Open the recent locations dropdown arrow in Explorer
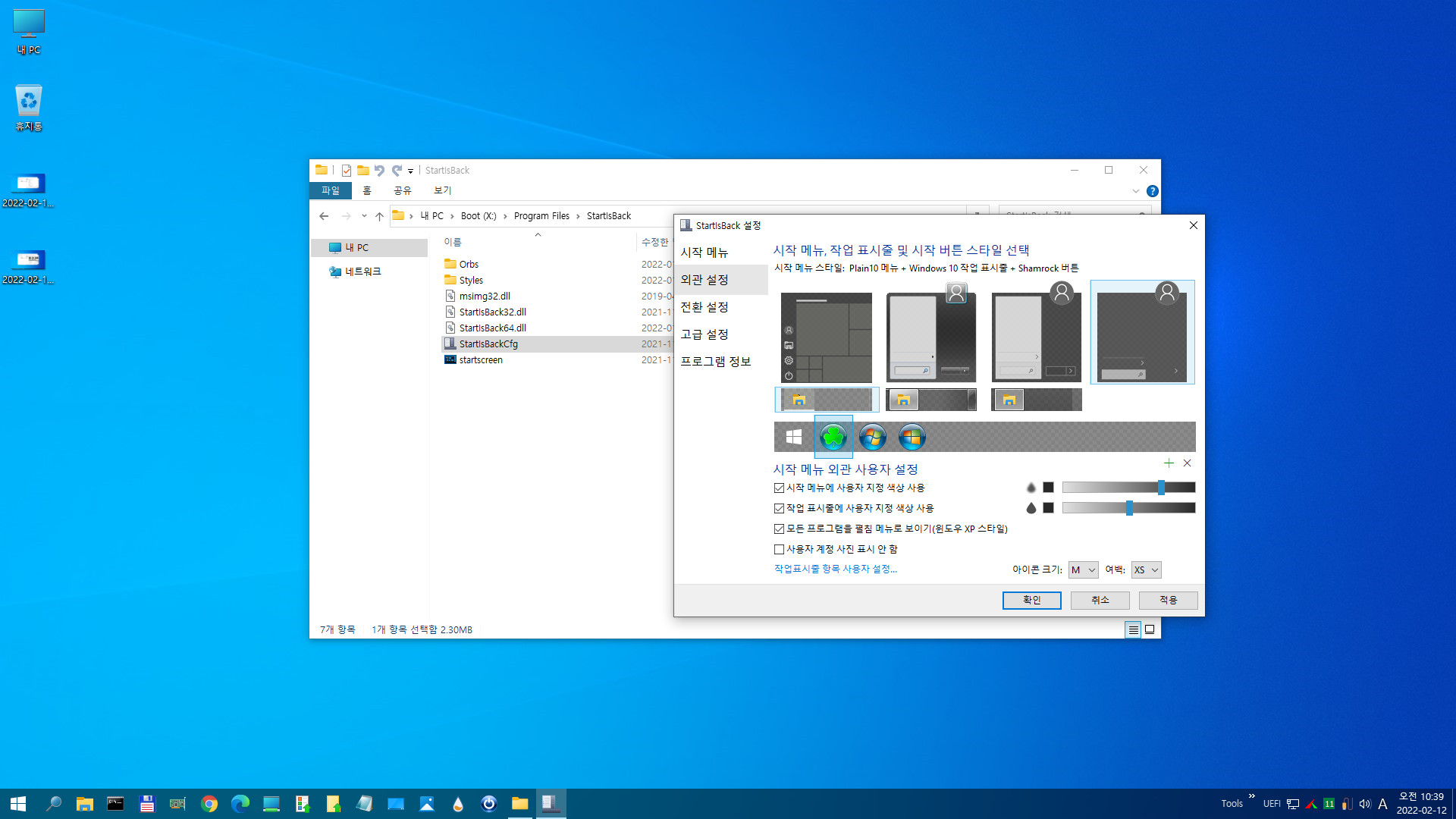 [364, 216]
